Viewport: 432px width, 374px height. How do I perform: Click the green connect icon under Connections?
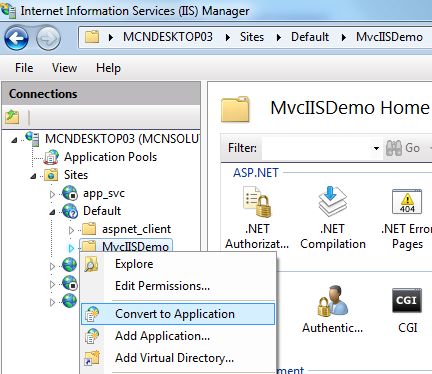point(12,117)
